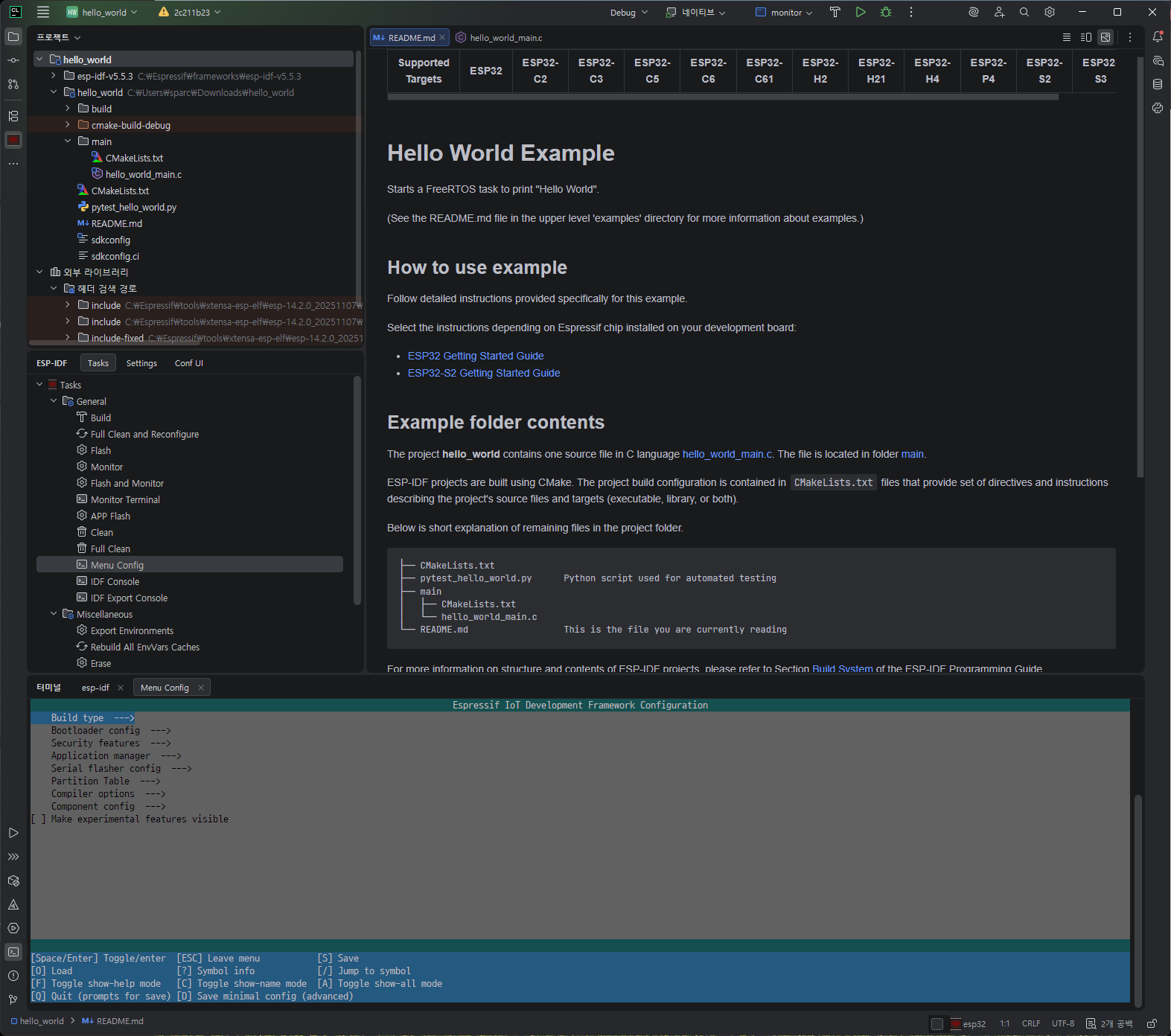The image size is (1171, 1036).
Task: Open the terminal tool window icon
Action: click(x=13, y=952)
